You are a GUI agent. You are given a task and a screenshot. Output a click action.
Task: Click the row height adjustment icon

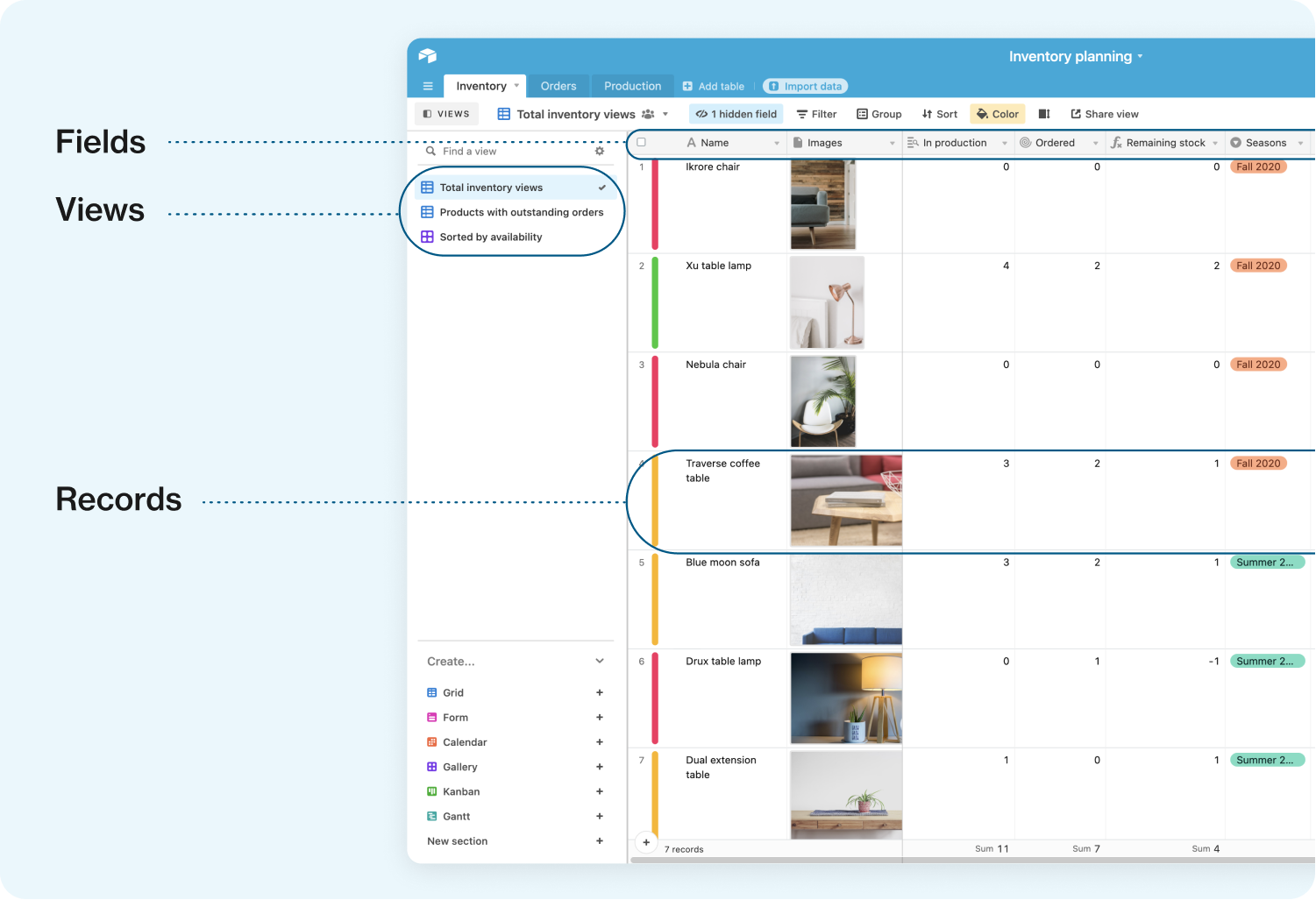[1043, 114]
